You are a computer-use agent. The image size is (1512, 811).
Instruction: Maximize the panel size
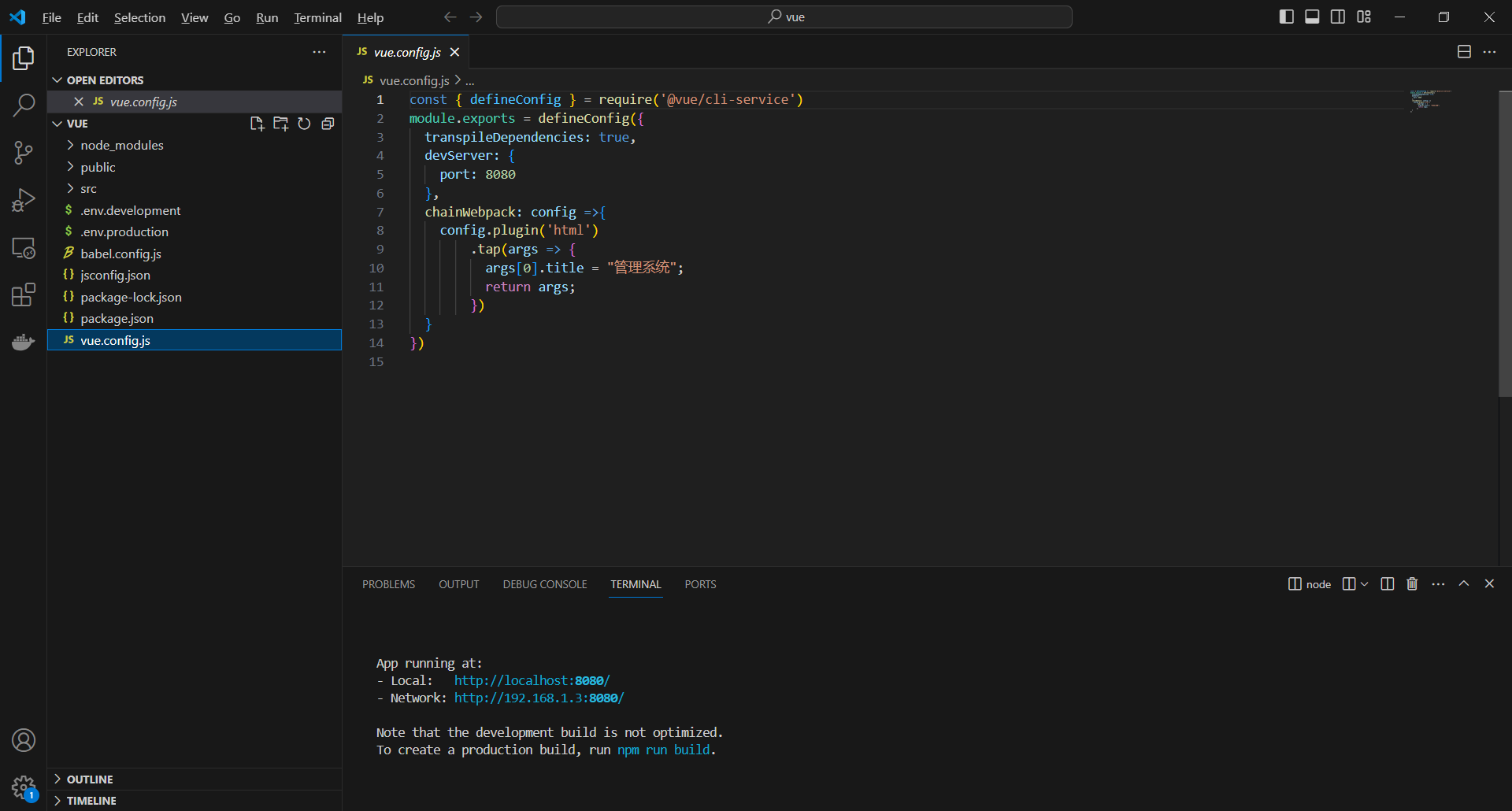pos(1464,583)
